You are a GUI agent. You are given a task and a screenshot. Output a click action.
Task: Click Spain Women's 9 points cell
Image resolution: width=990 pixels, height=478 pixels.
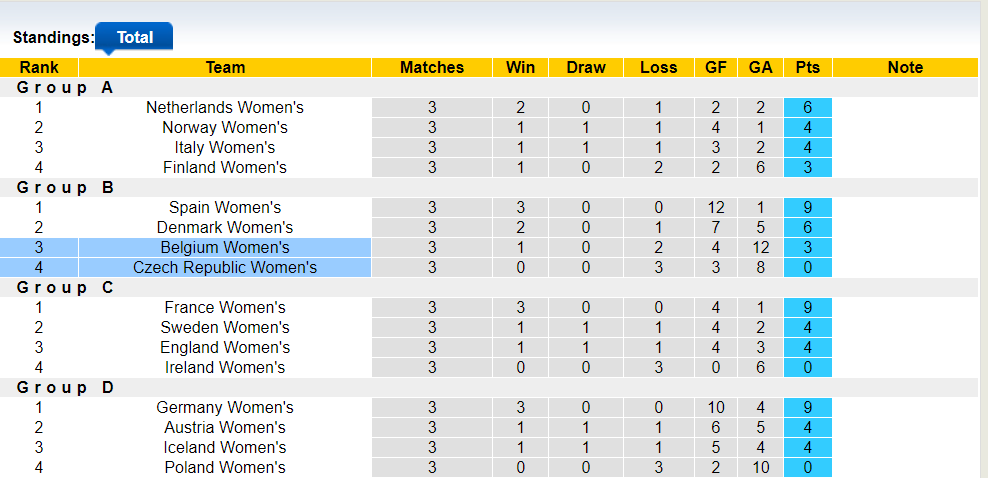tap(808, 207)
